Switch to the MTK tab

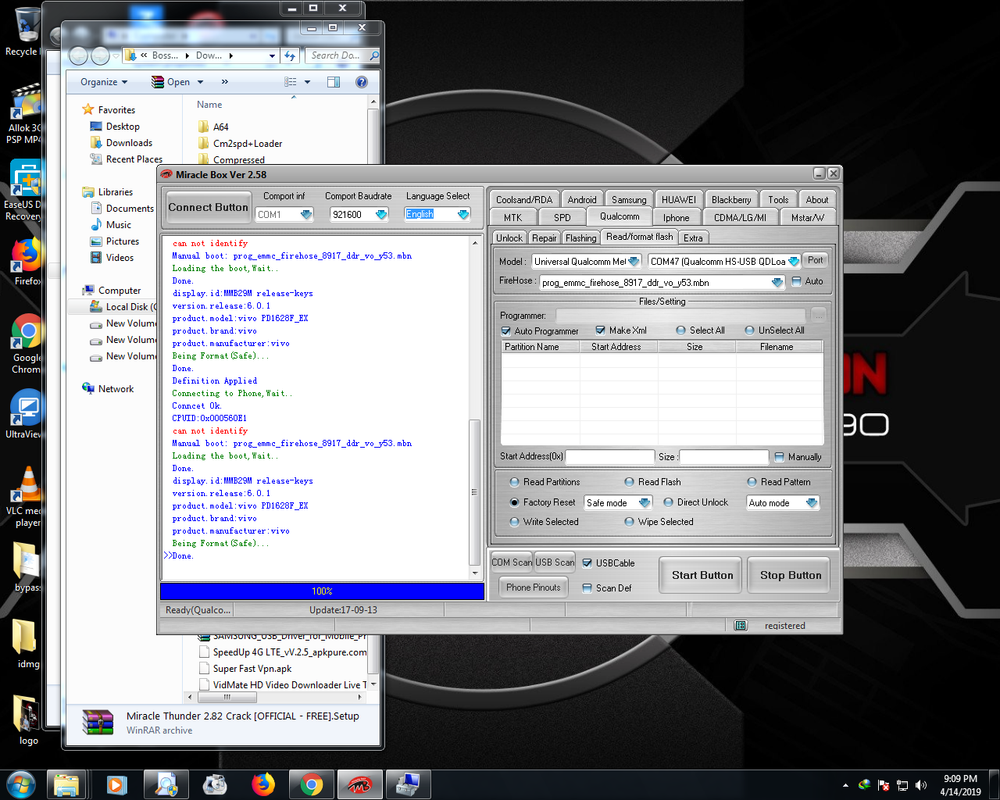[x=513, y=218]
